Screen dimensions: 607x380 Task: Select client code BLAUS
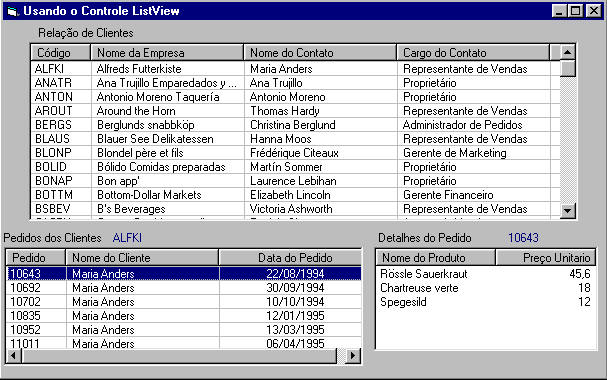pyautogui.click(x=52, y=139)
